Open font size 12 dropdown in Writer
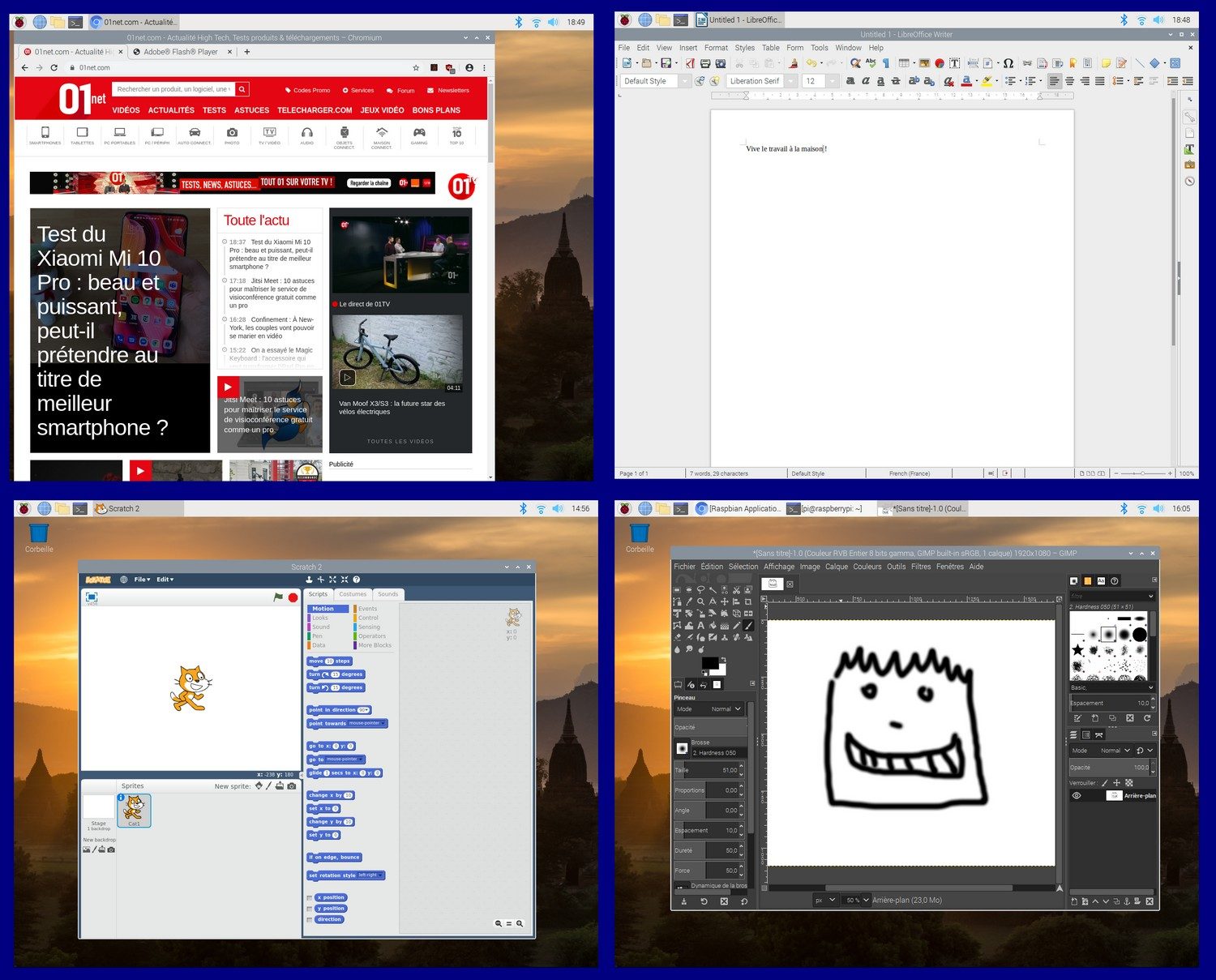The width and height of the screenshot is (1216, 980). coord(832,81)
